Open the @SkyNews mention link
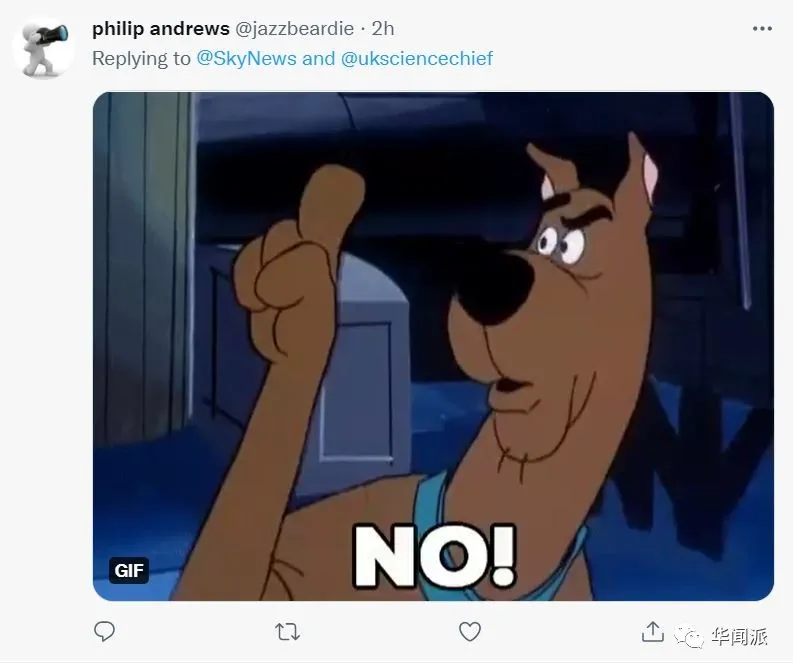The height and width of the screenshot is (671, 793). (x=246, y=58)
